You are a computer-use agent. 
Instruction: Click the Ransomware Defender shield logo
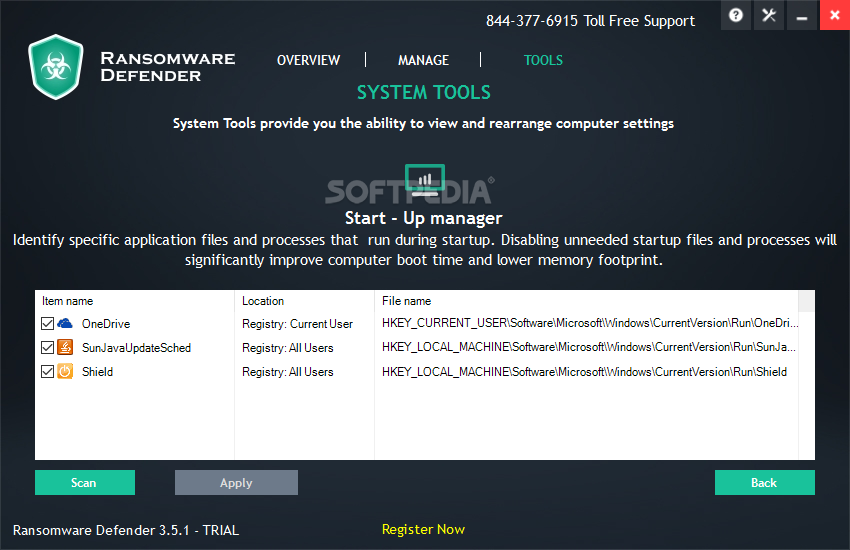tap(56, 67)
